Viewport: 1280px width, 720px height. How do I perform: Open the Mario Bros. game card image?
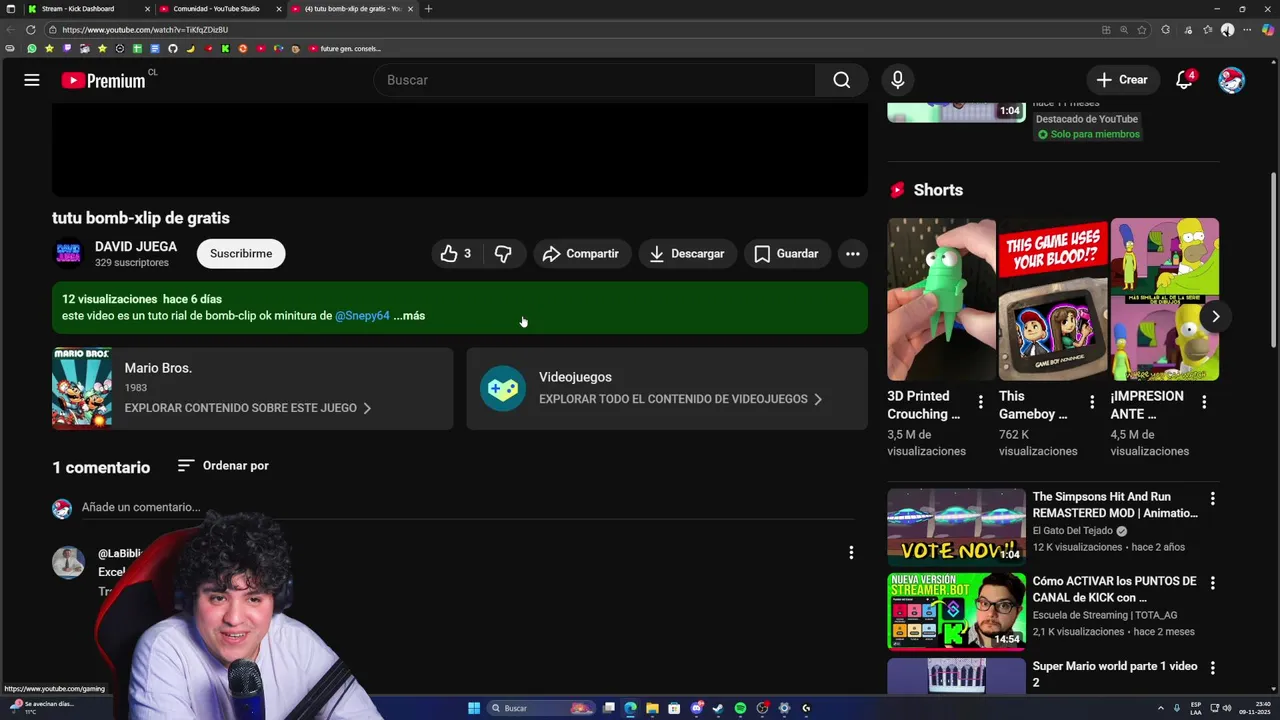pos(82,389)
